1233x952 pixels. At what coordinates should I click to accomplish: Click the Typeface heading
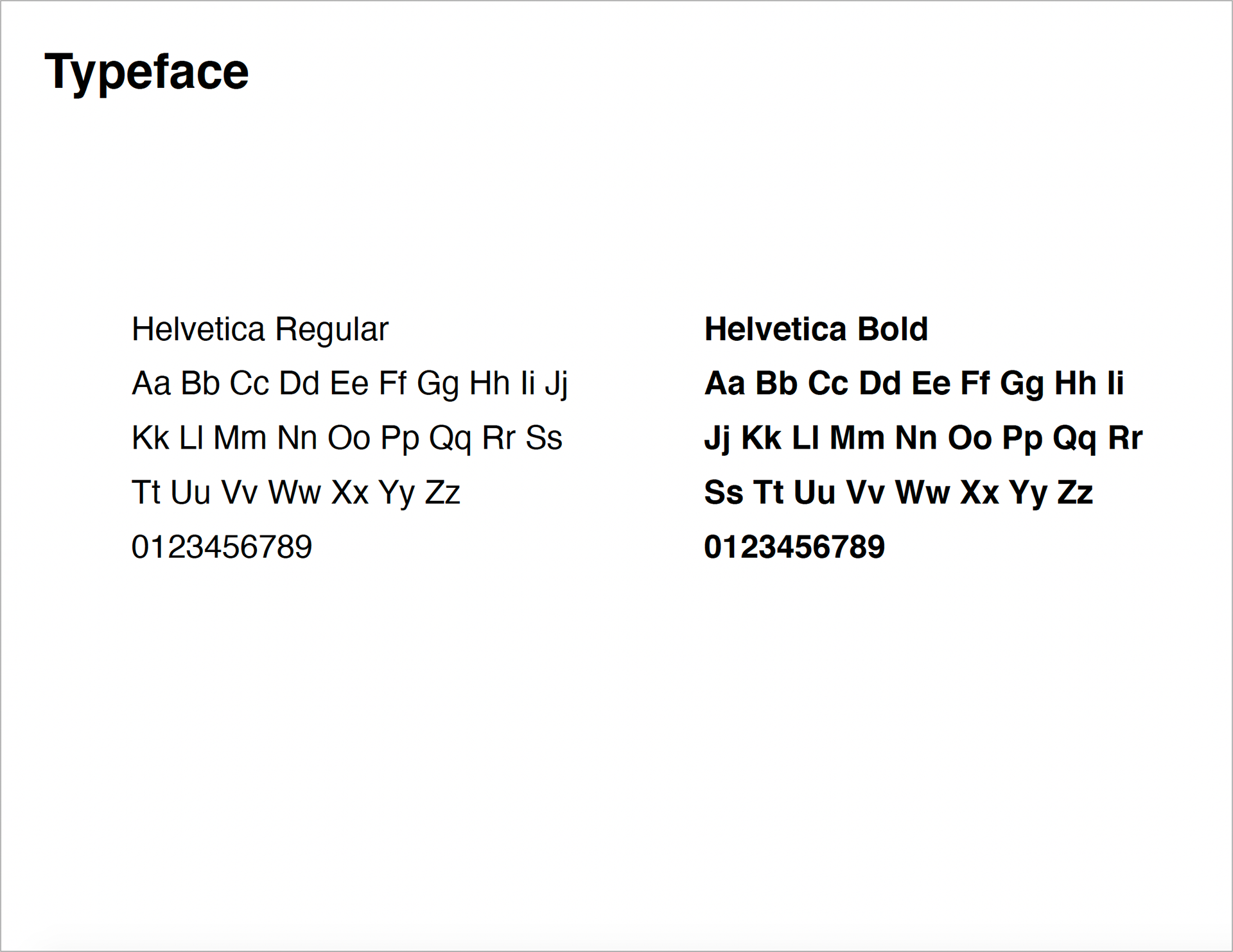(x=146, y=73)
